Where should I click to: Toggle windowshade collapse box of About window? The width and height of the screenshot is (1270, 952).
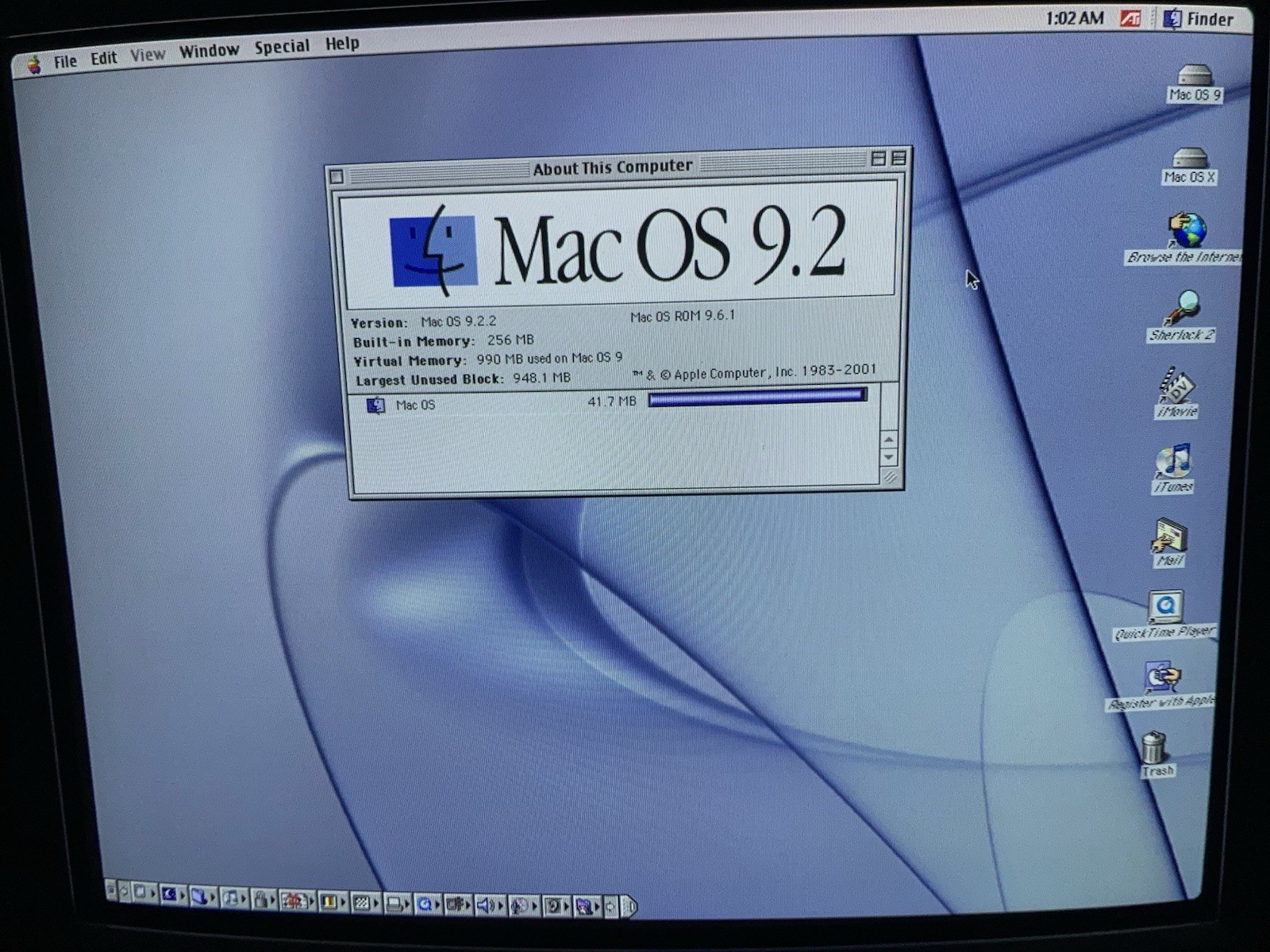(x=898, y=159)
